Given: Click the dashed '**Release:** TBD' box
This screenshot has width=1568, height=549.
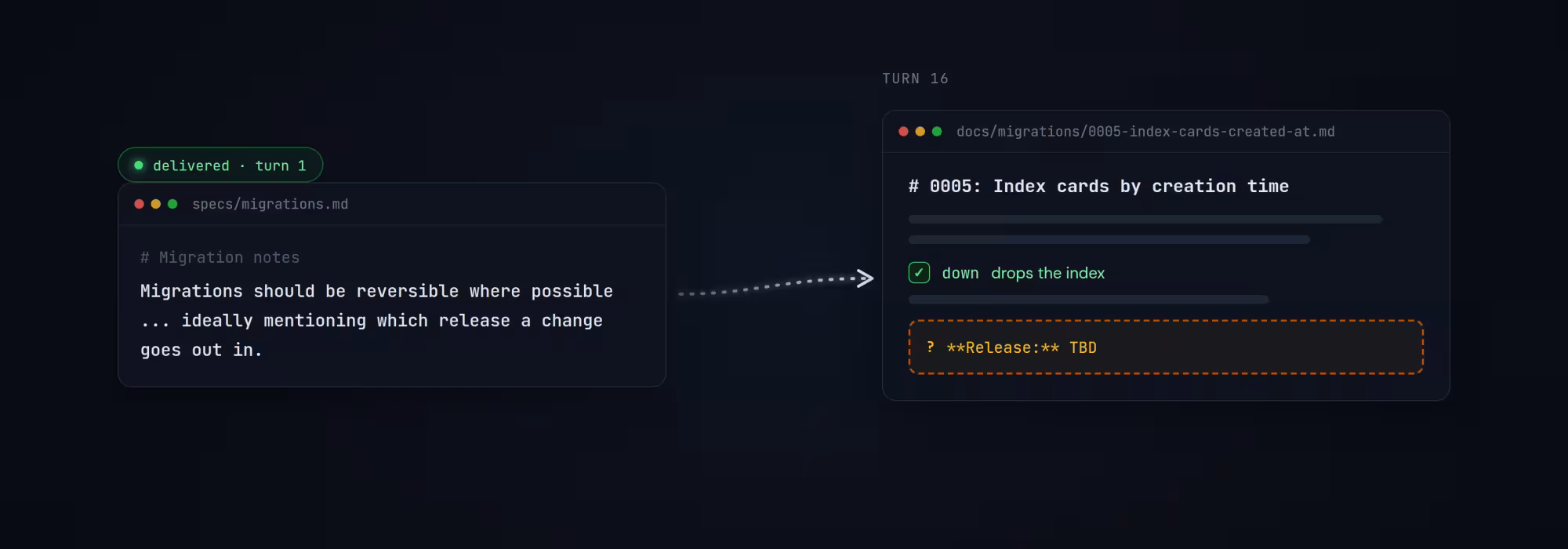Looking at the screenshot, I should coord(1166,347).
